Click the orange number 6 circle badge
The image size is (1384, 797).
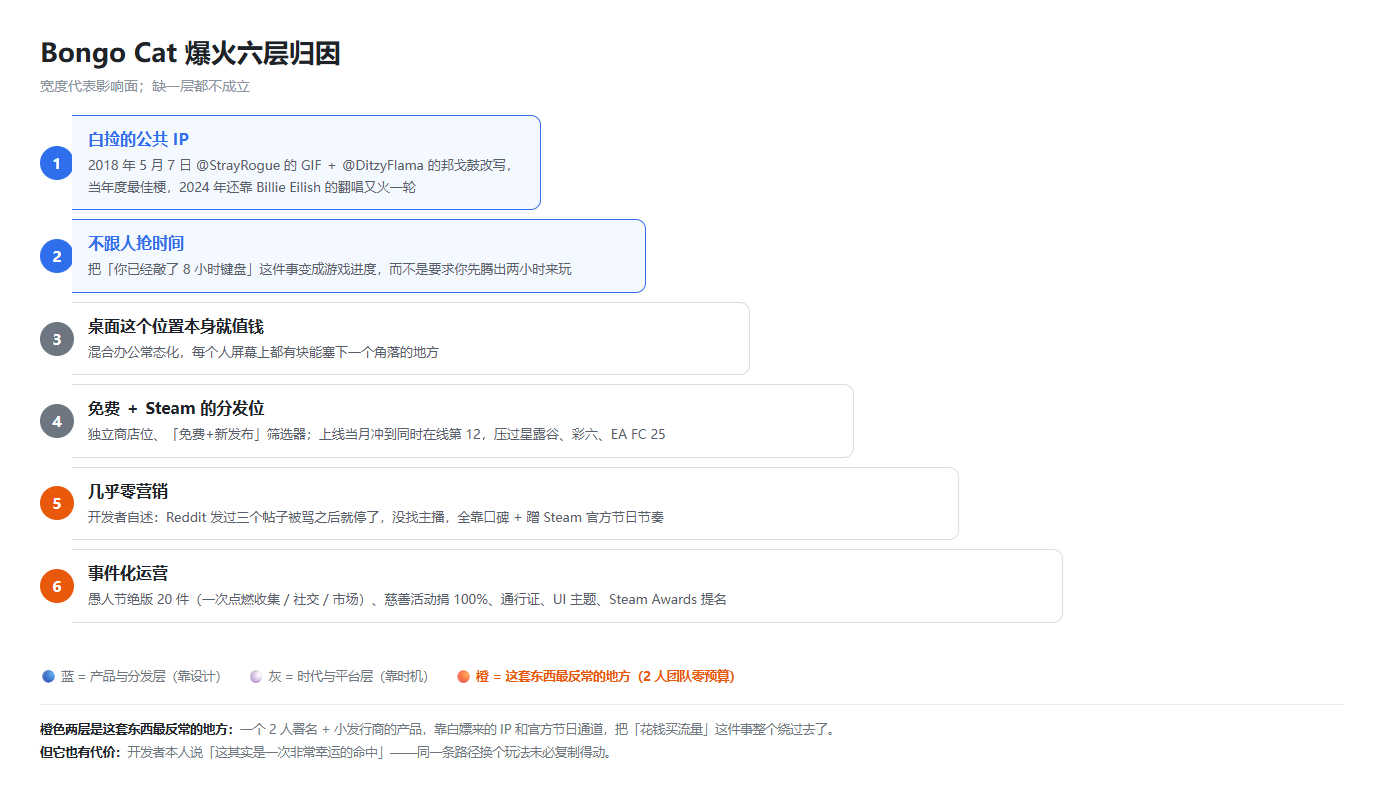coord(57,586)
